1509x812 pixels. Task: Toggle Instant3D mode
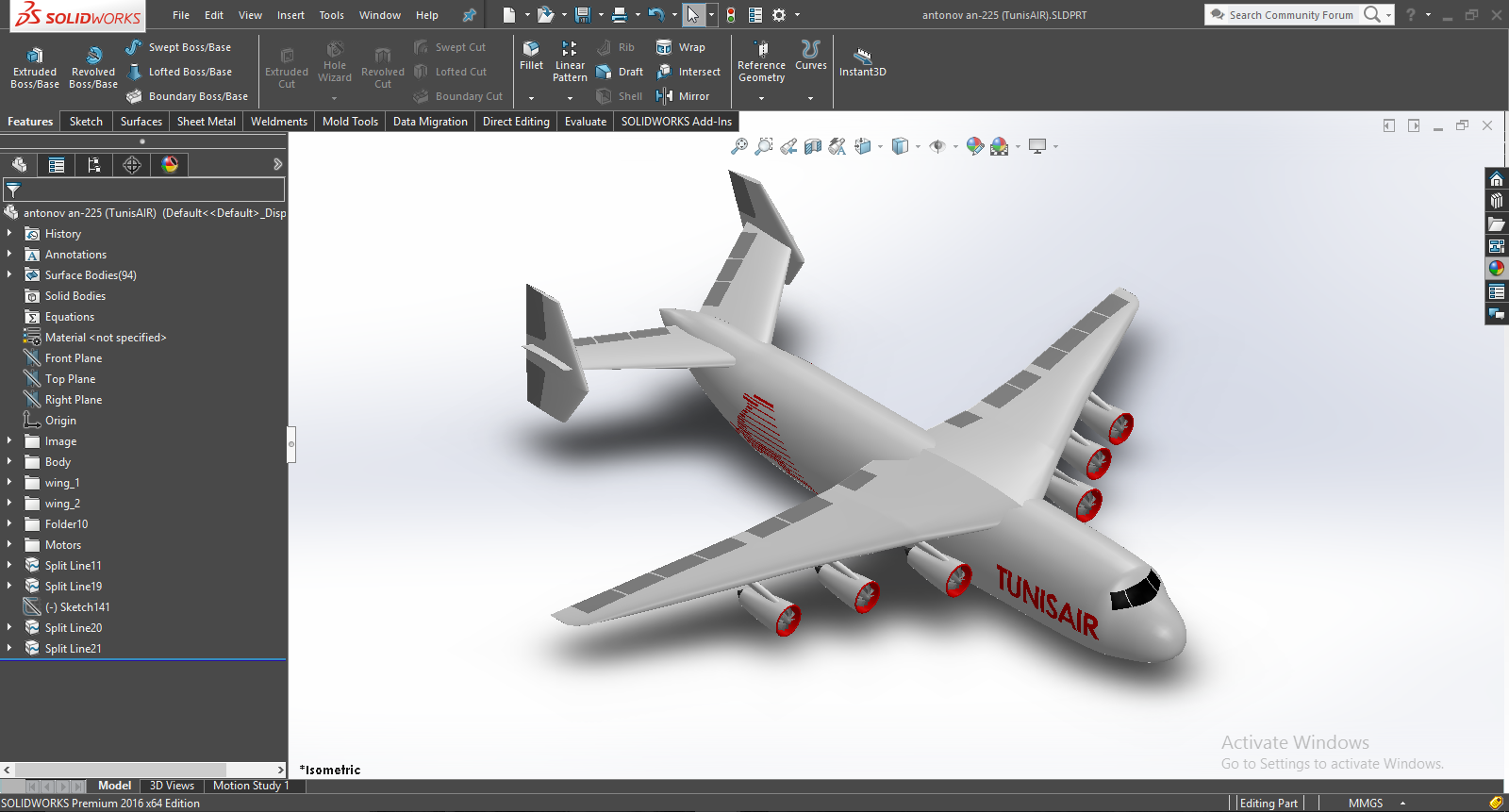pyautogui.click(x=863, y=61)
